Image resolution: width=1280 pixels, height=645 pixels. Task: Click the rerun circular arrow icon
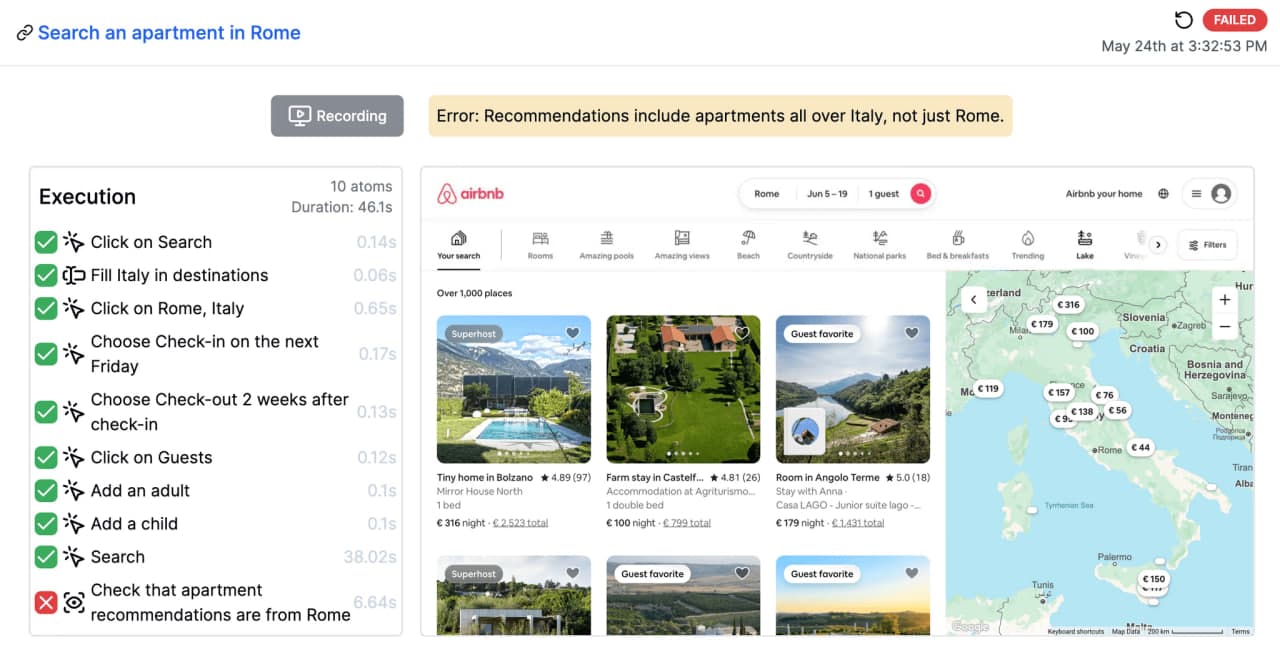pos(1184,20)
